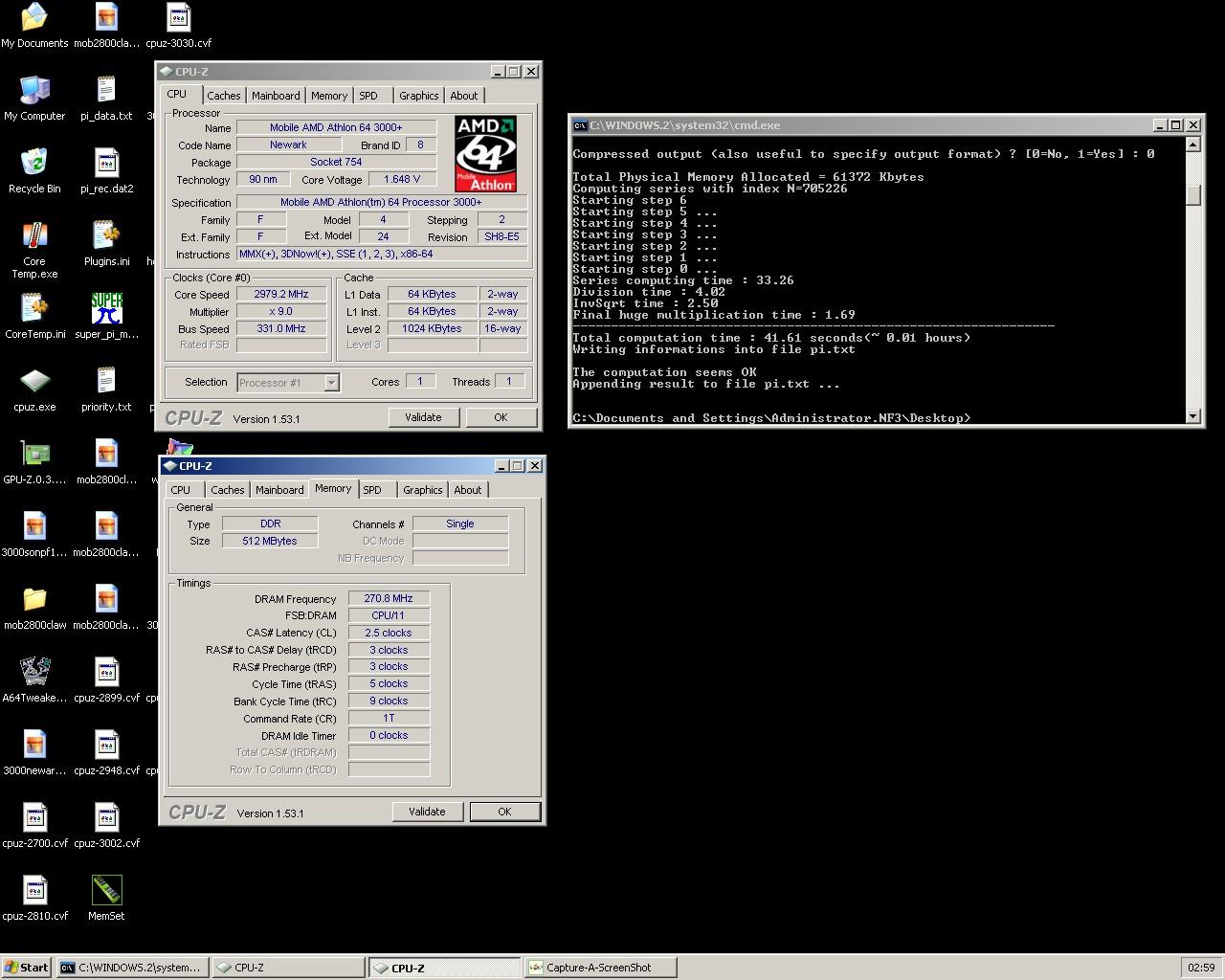The image size is (1225, 980).
Task: Click the memory Size value 512 MBytes
Action: pyautogui.click(x=270, y=542)
